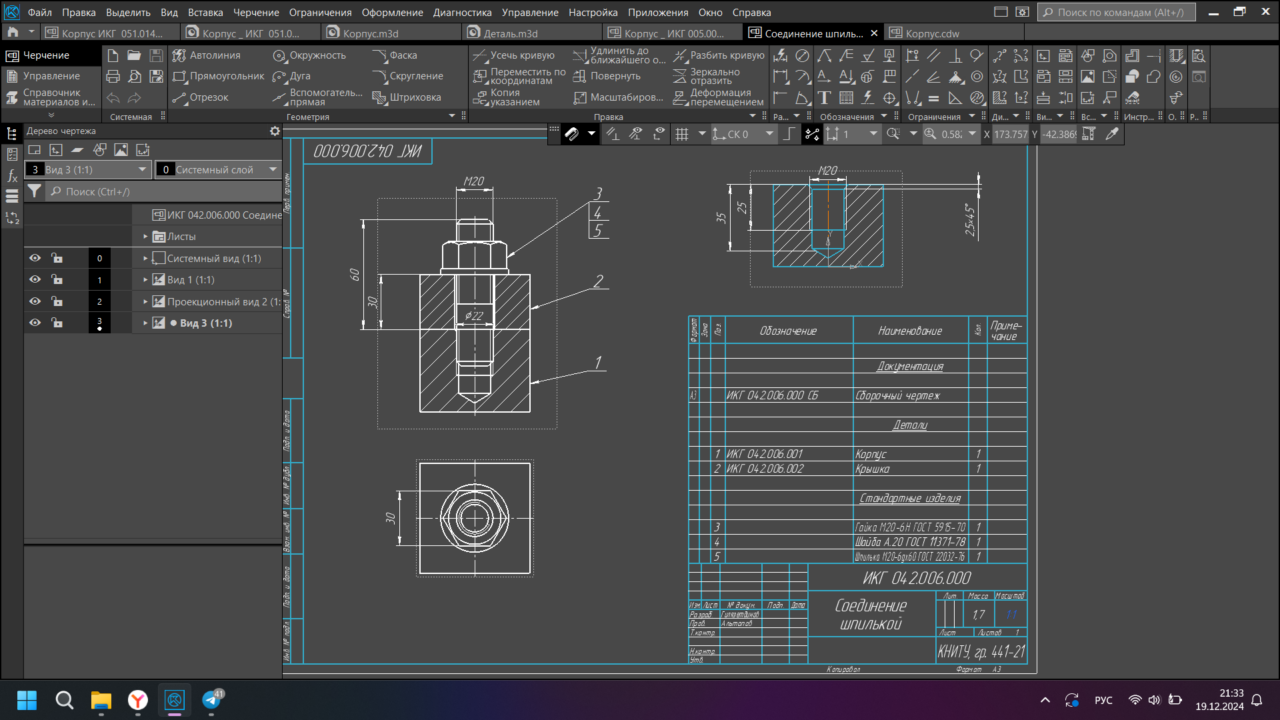
Task: Select the Прямоугольник tool
Action: pos(217,76)
